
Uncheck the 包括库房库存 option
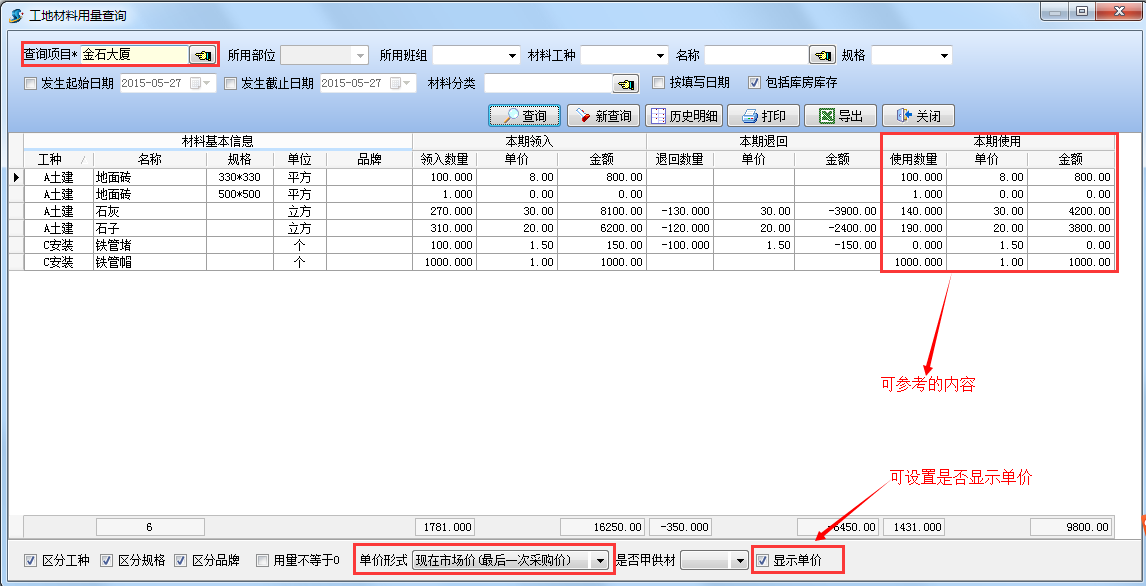[753, 82]
